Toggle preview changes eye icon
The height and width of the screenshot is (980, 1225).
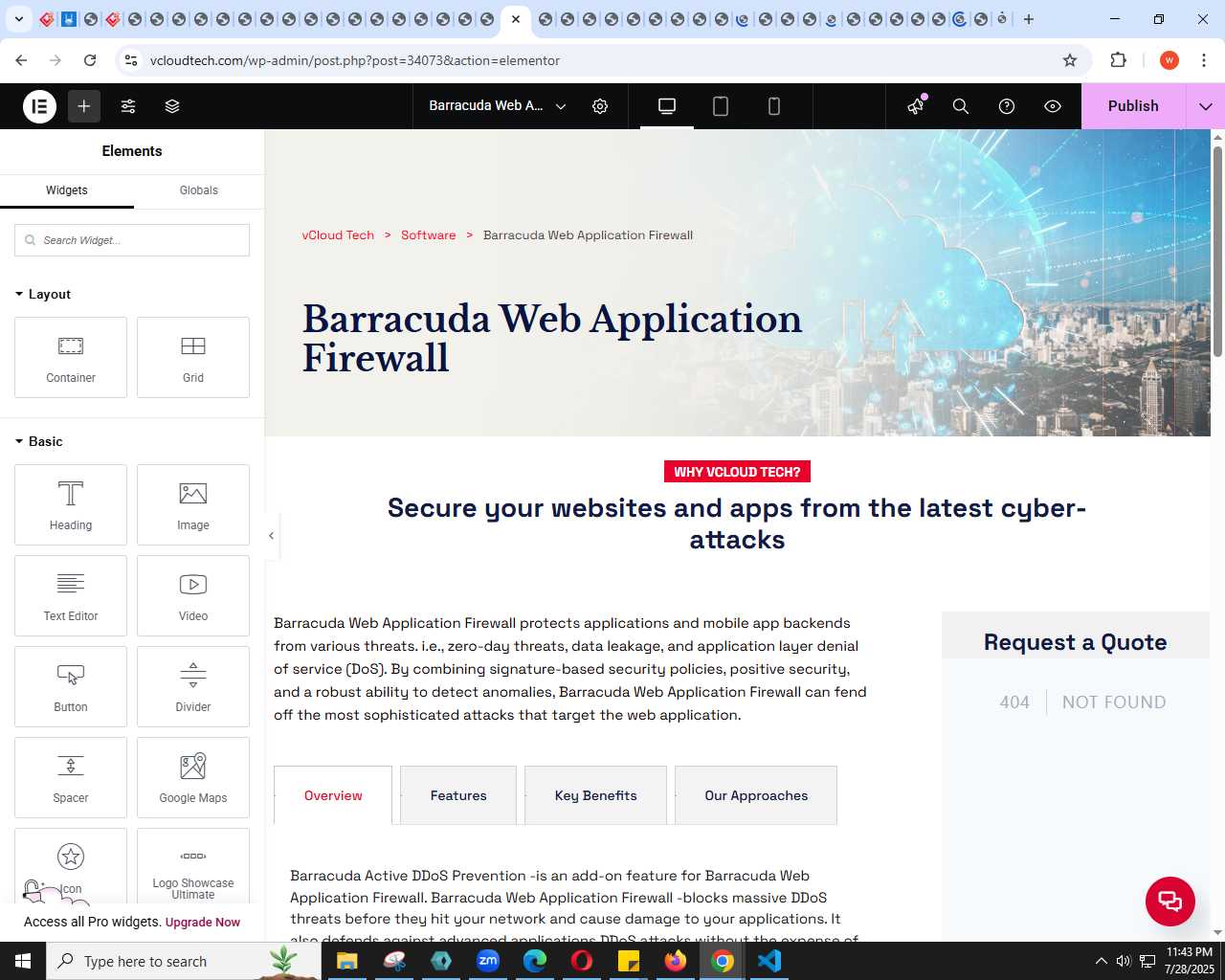tap(1053, 106)
